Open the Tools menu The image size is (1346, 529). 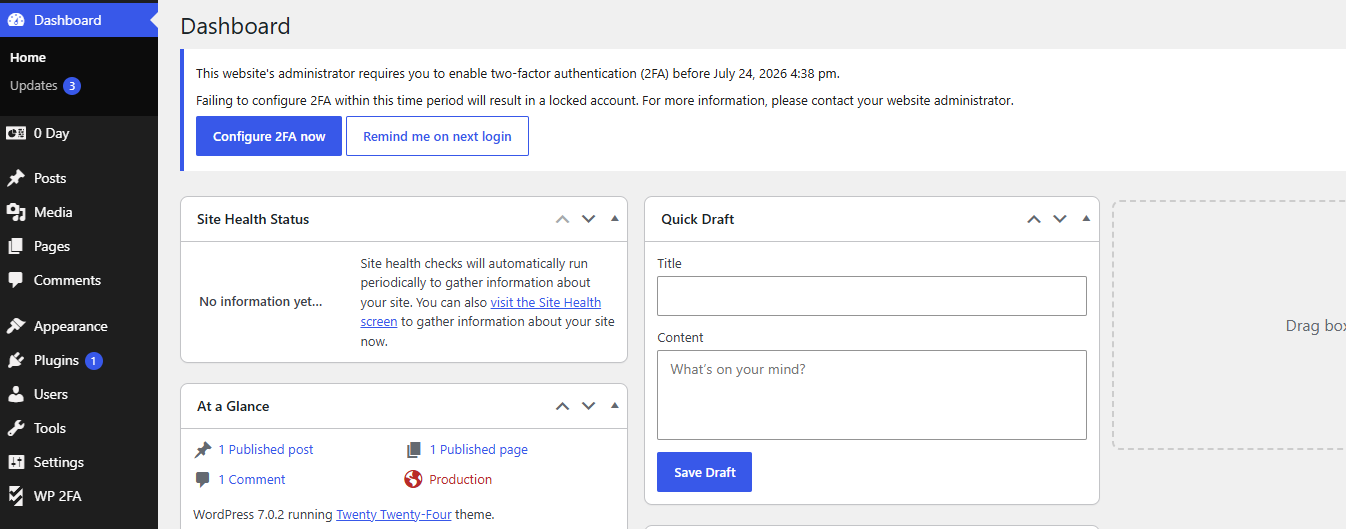pyautogui.click(x=79, y=428)
